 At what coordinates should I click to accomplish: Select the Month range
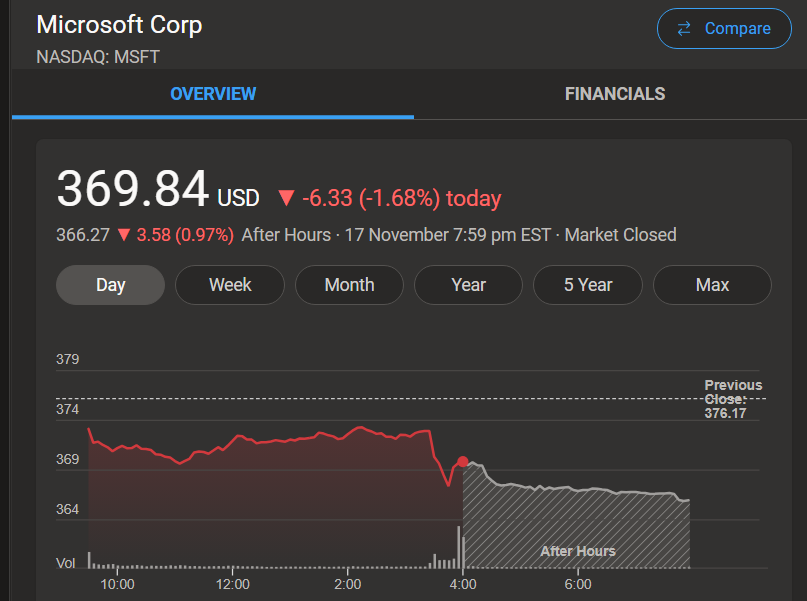[349, 285]
